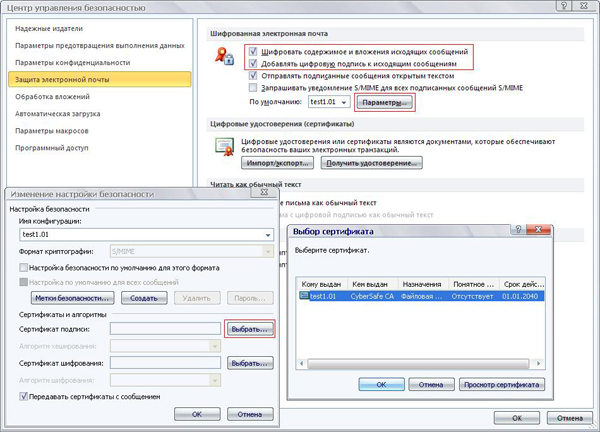Click Метки безопасности... button

[x=72, y=298]
